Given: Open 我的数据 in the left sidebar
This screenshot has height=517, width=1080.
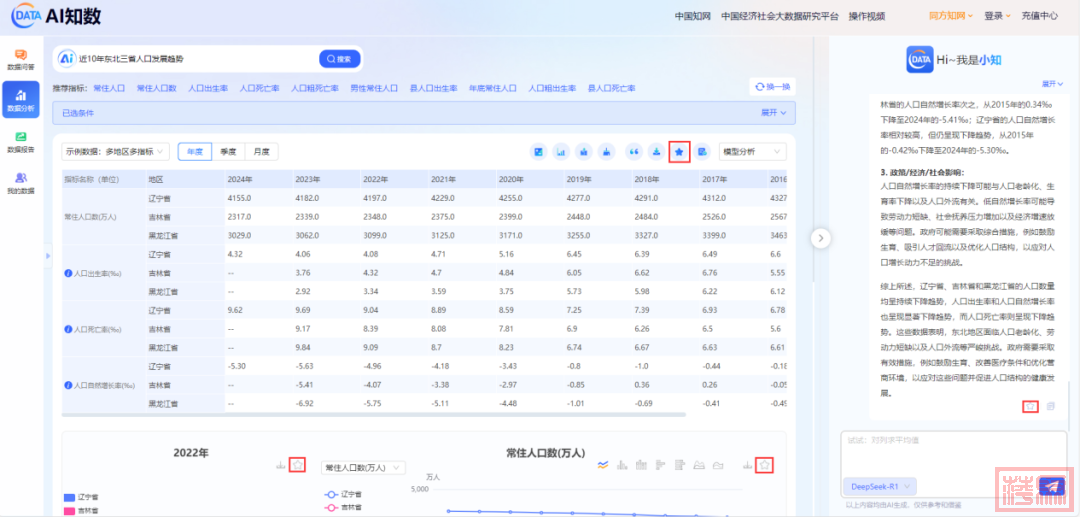Looking at the screenshot, I should pyautogui.click(x=20, y=182).
